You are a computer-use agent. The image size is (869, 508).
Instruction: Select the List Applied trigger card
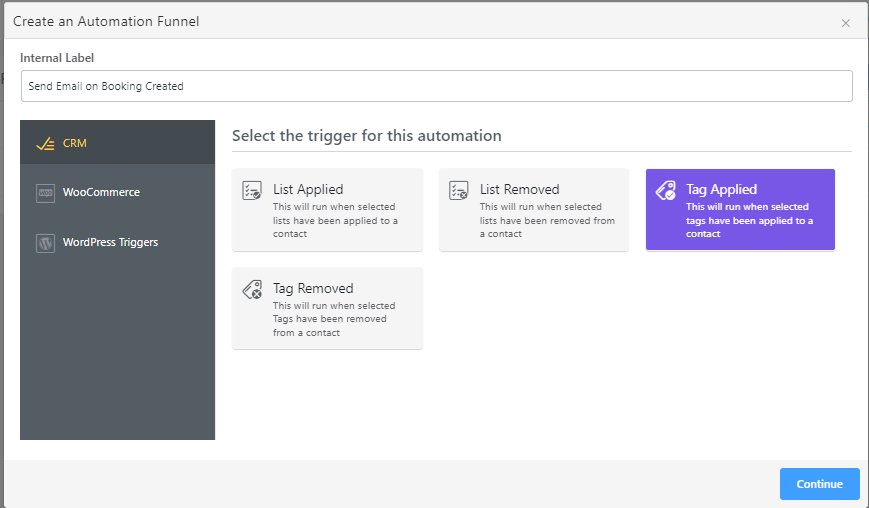pyautogui.click(x=328, y=210)
